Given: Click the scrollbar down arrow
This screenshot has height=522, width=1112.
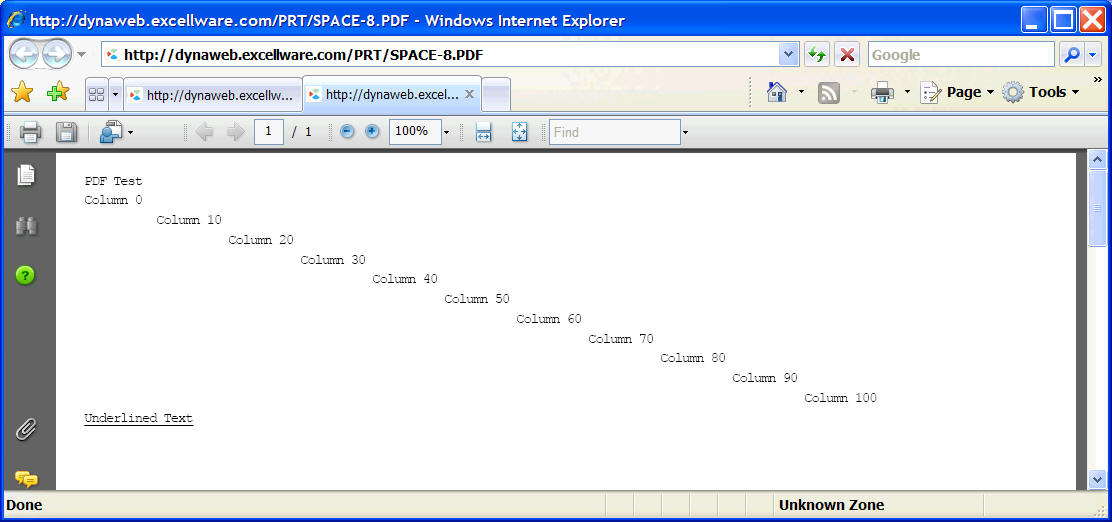Looking at the screenshot, I should click(1097, 479).
